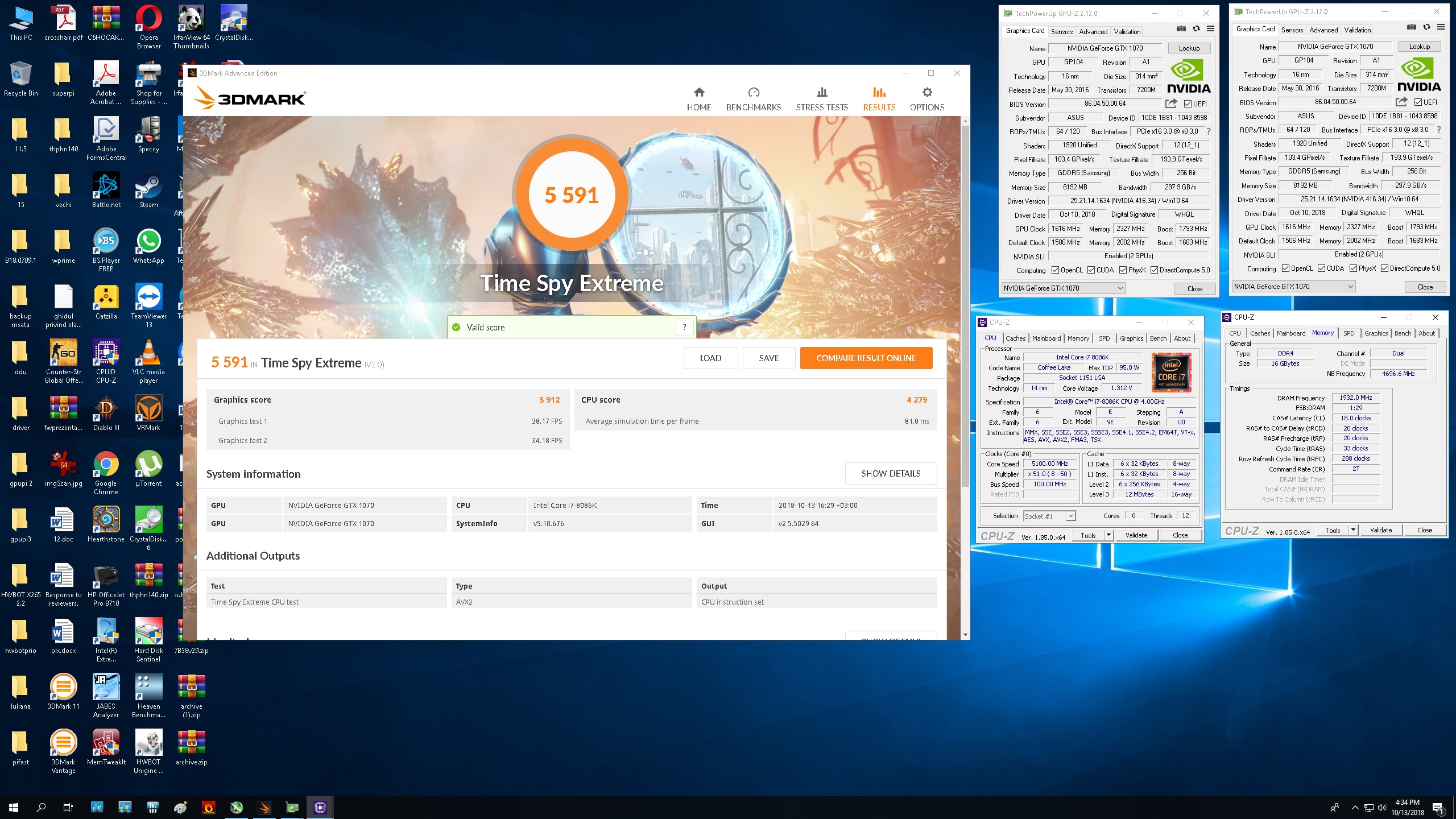
Task: Toggle PhysX checkbox in left GPU-Z
Action: coord(1123,270)
